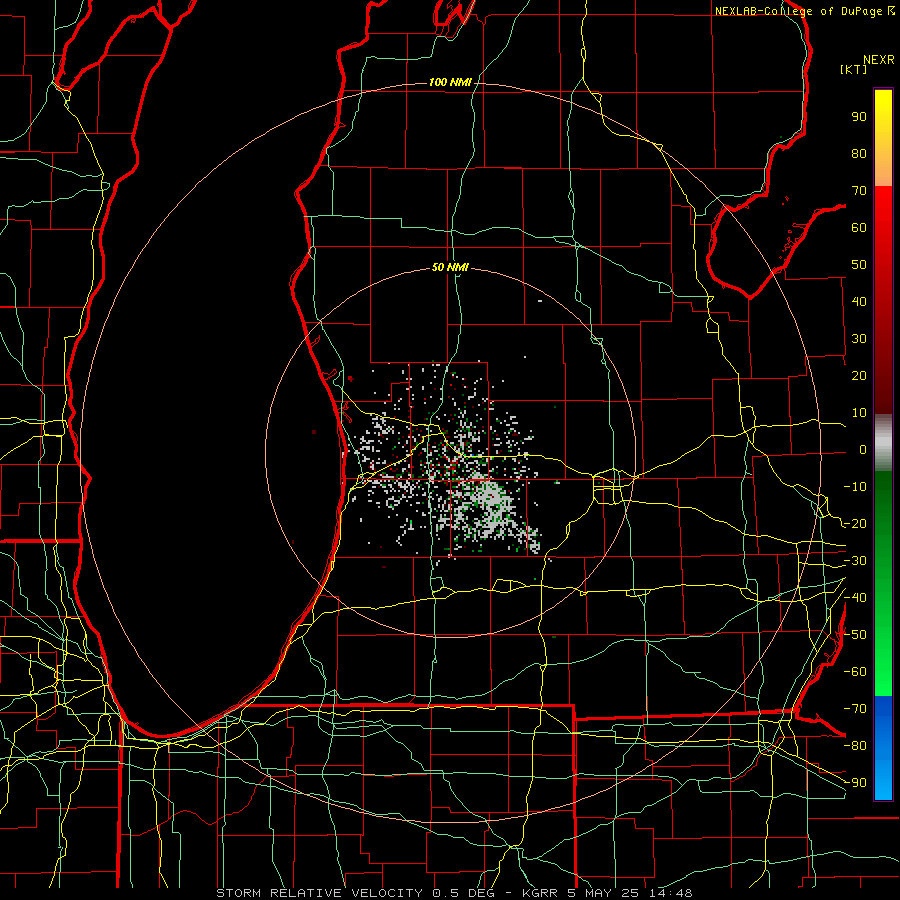Click the positive 80 knot scale value

tap(859, 154)
